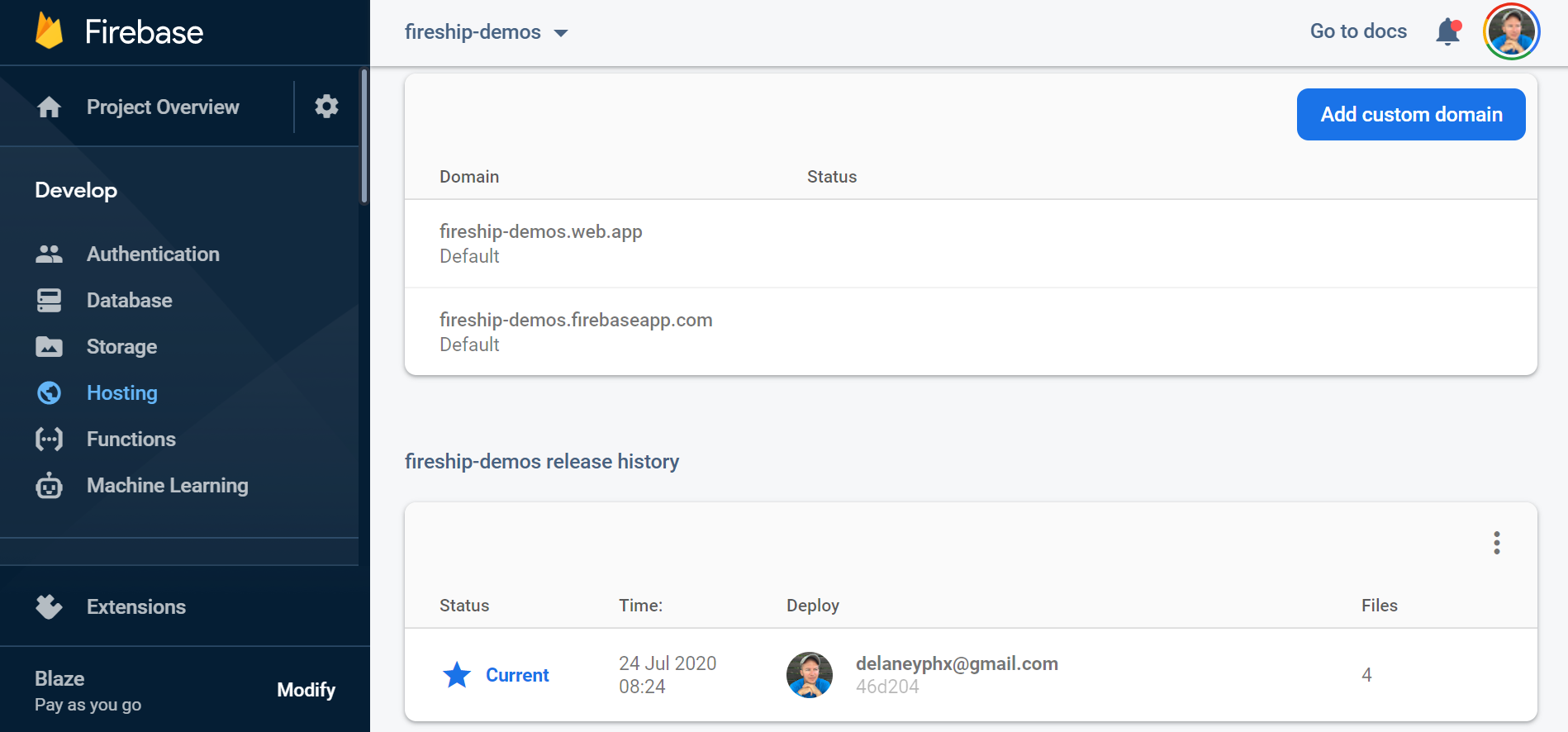Click the Extensions puzzle icon
The width and height of the screenshot is (1568, 732).
[49, 607]
